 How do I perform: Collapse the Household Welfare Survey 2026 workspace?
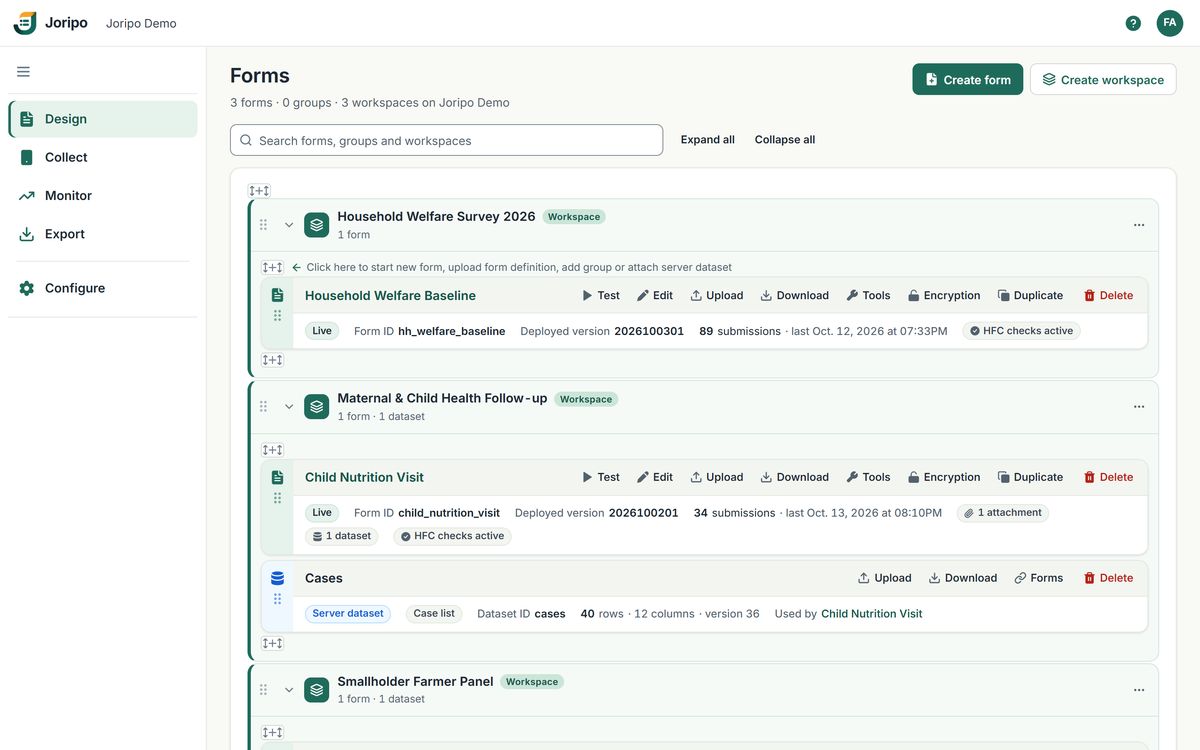pyautogui.click(x=289, y=225)
